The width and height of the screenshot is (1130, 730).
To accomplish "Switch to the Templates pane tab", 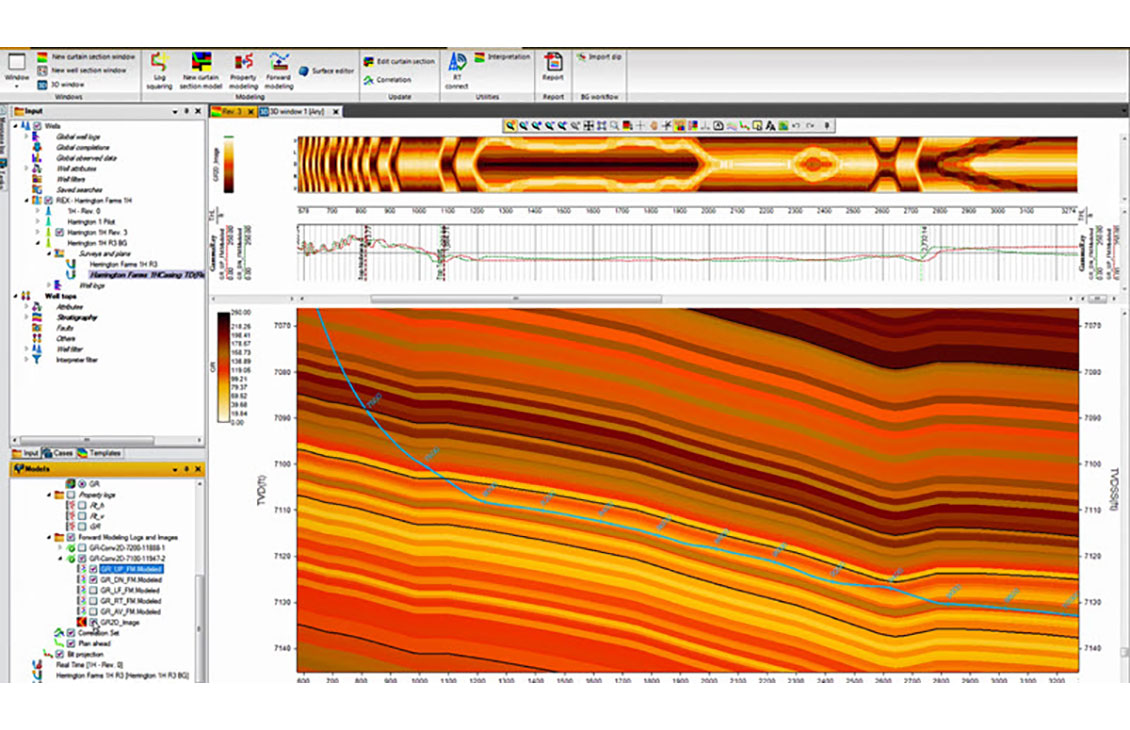I will (x=99, y=453).
